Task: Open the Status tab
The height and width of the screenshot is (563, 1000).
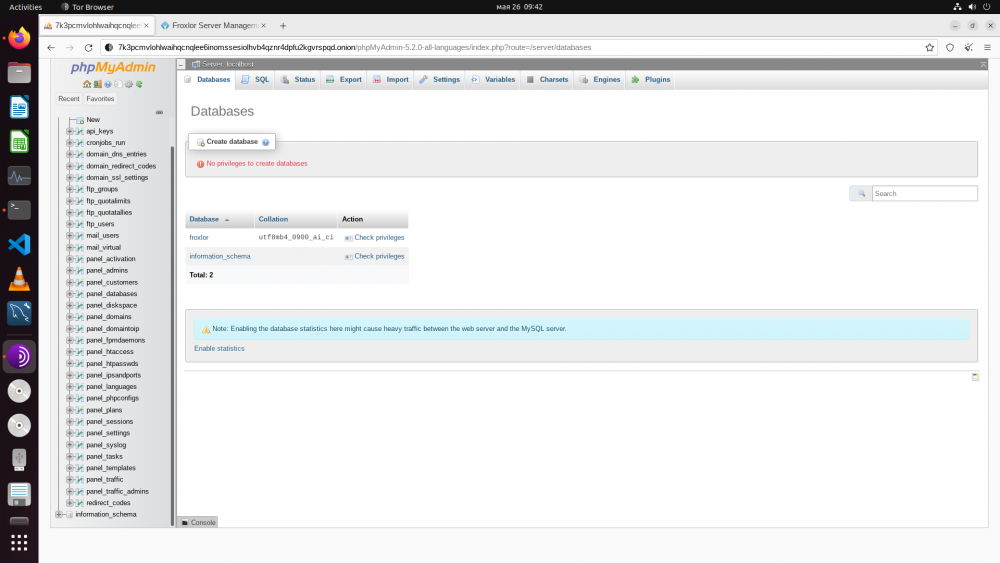Action: click(x=298, y=80)
